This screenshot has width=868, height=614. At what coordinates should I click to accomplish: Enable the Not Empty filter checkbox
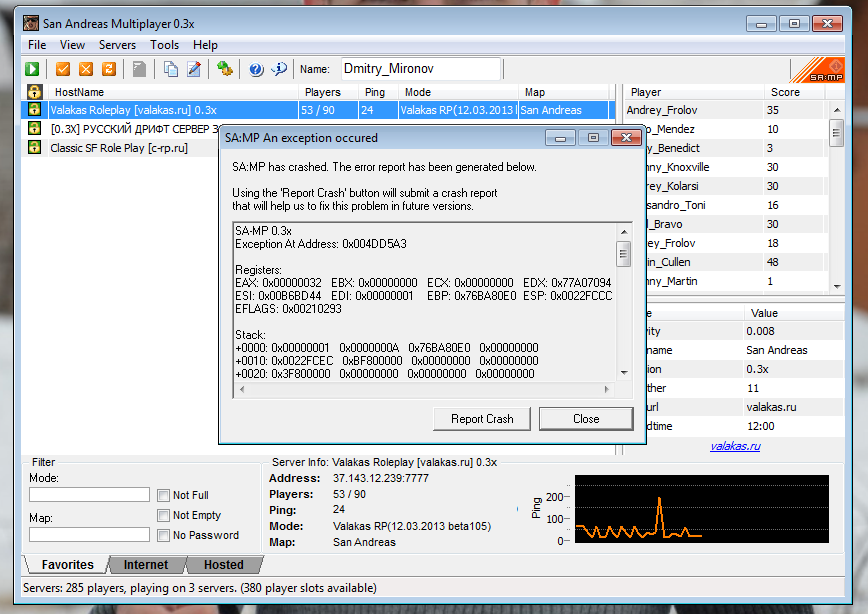[x=163, y=515]
